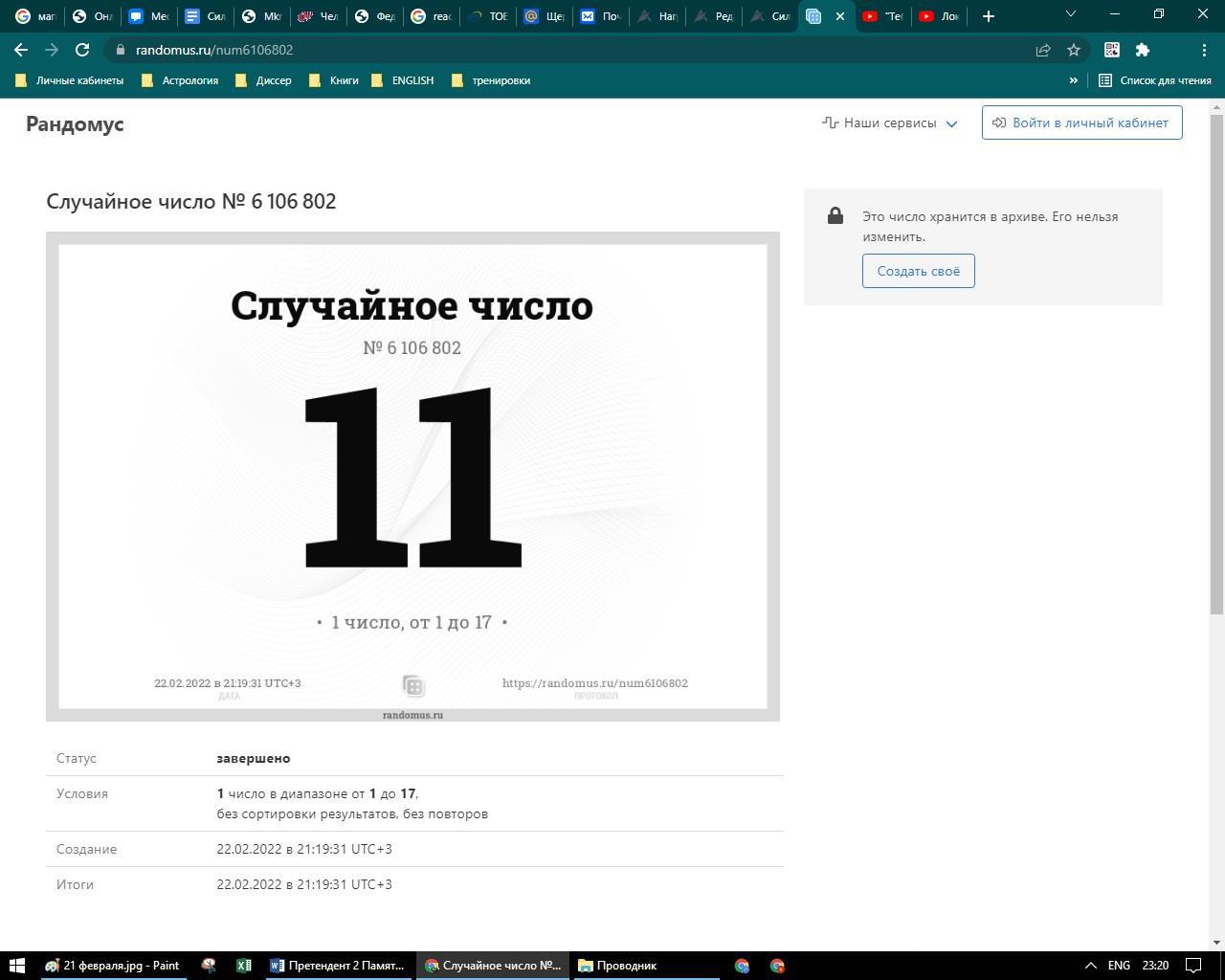This screenshot has height=980, width=1225.
Task: Show hidden bookmarks with double chevron
Action: point(1074,80)
